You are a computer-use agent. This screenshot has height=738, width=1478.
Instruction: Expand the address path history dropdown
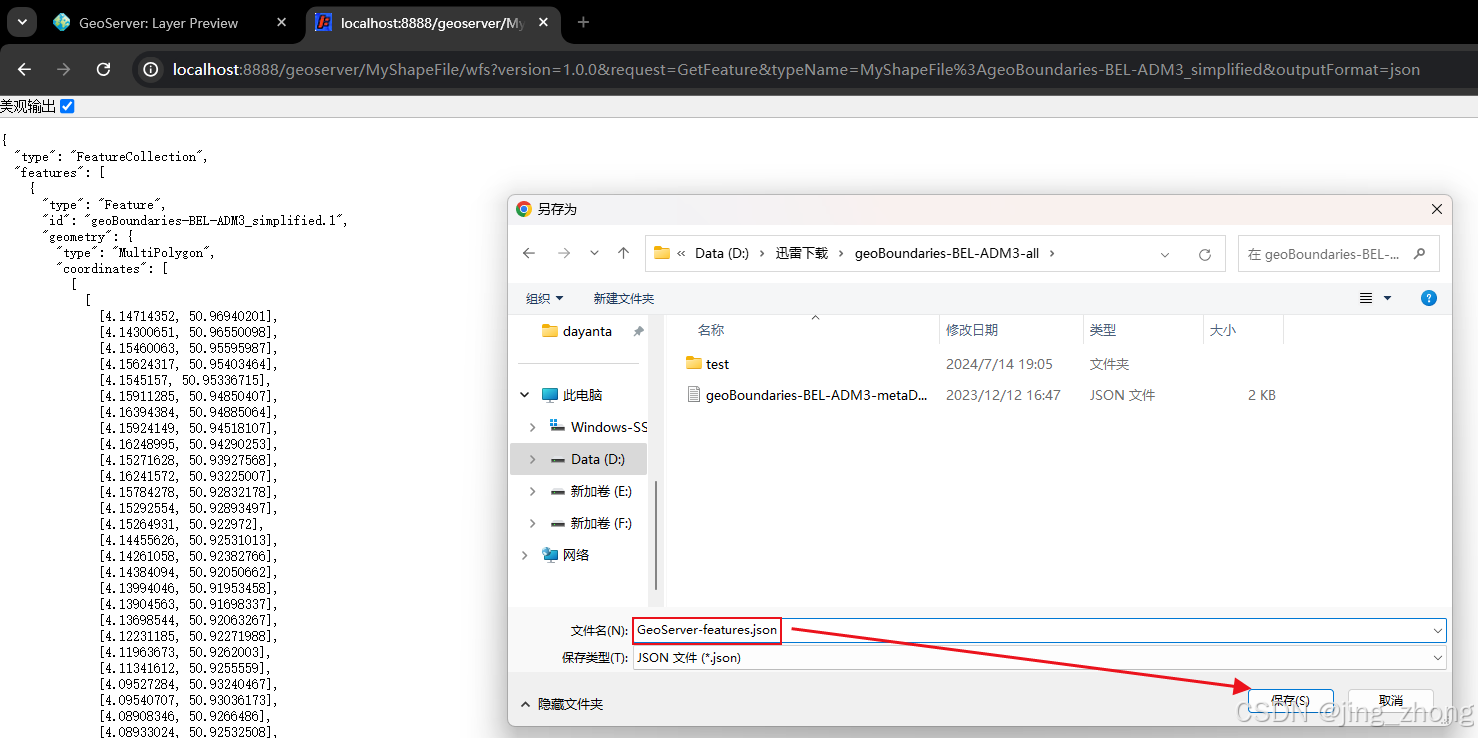[1165, 254]
